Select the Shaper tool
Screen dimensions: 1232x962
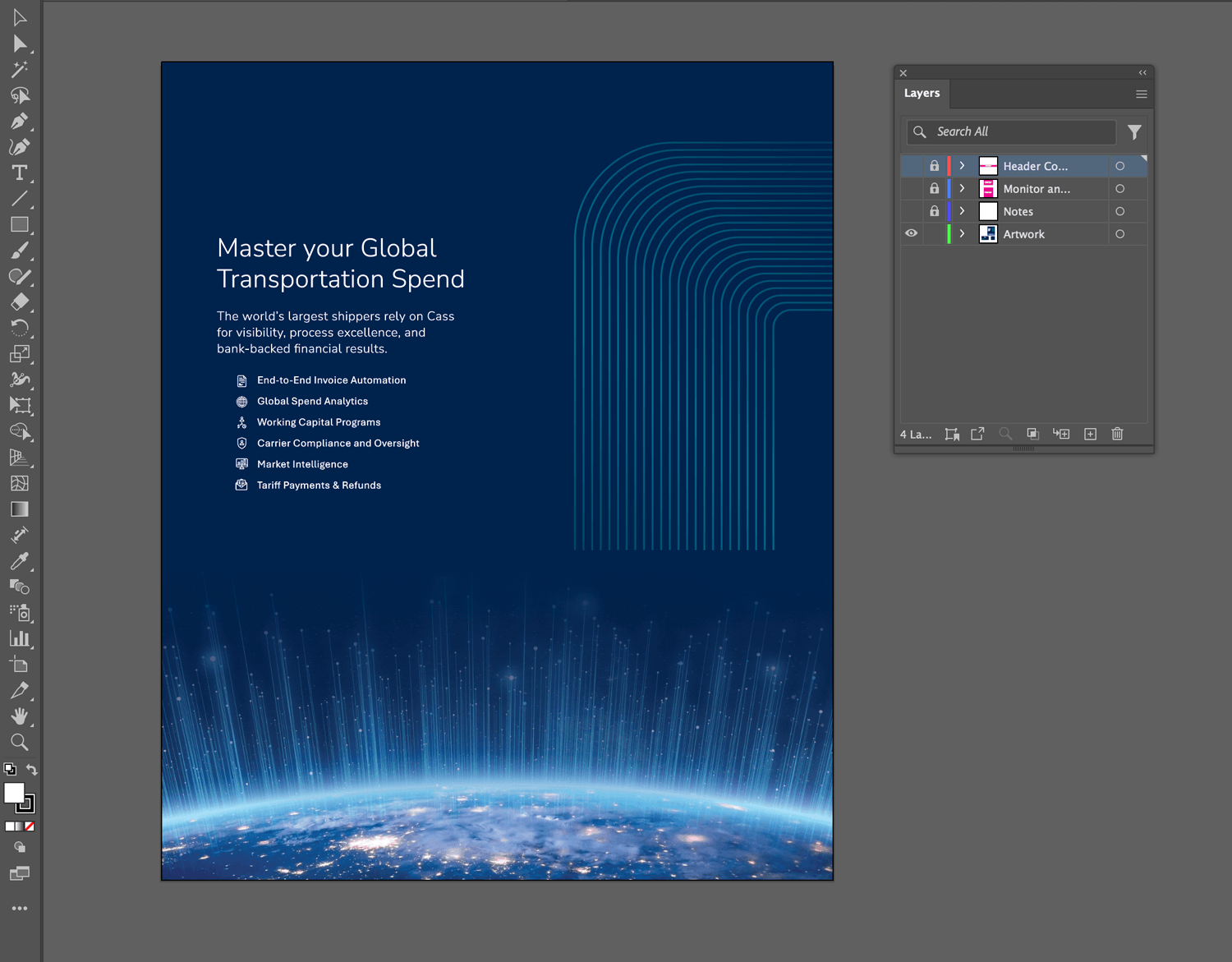coord(20,276)
